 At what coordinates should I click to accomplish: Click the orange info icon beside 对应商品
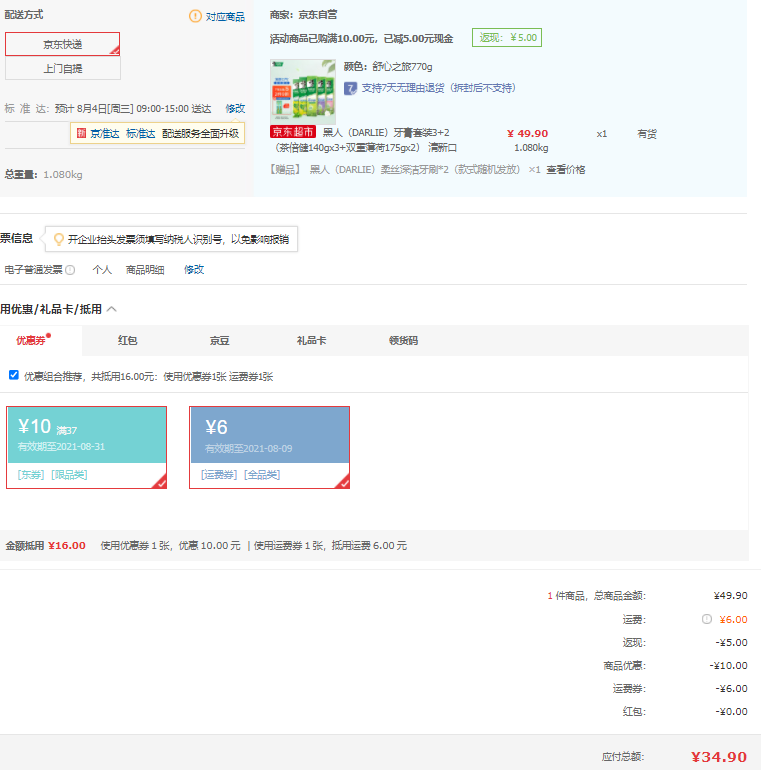pyautogui.click(x=195, y=16)
